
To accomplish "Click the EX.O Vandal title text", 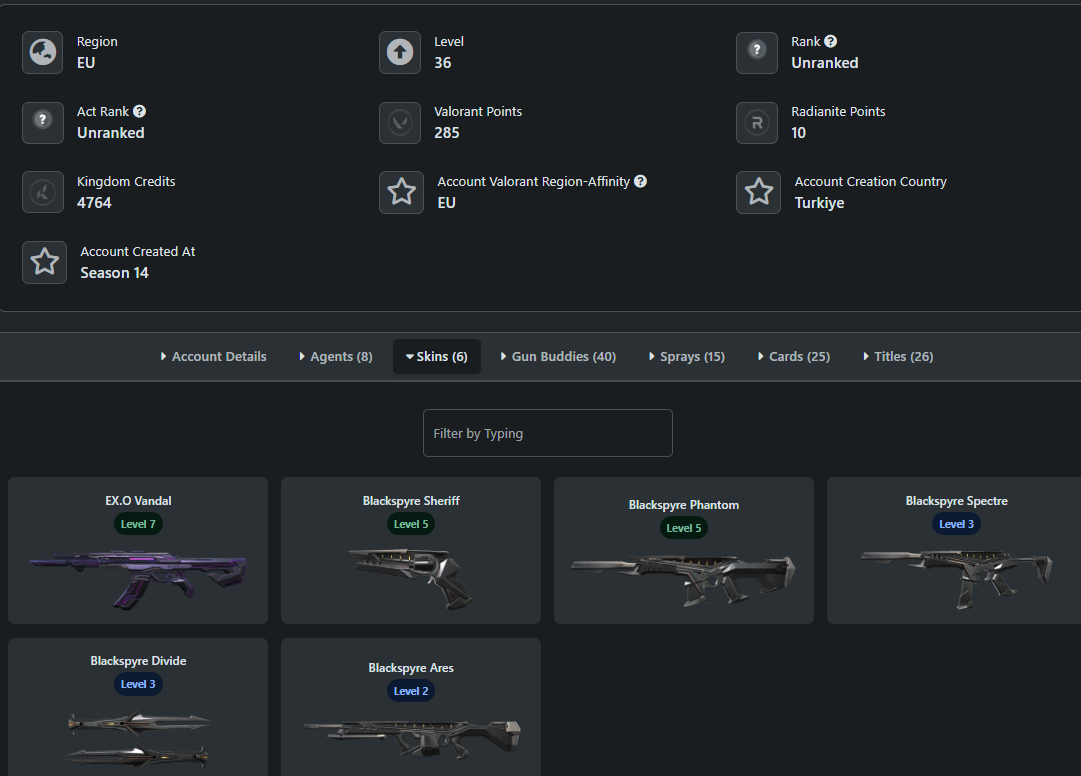I will click(x=138, y=501).
